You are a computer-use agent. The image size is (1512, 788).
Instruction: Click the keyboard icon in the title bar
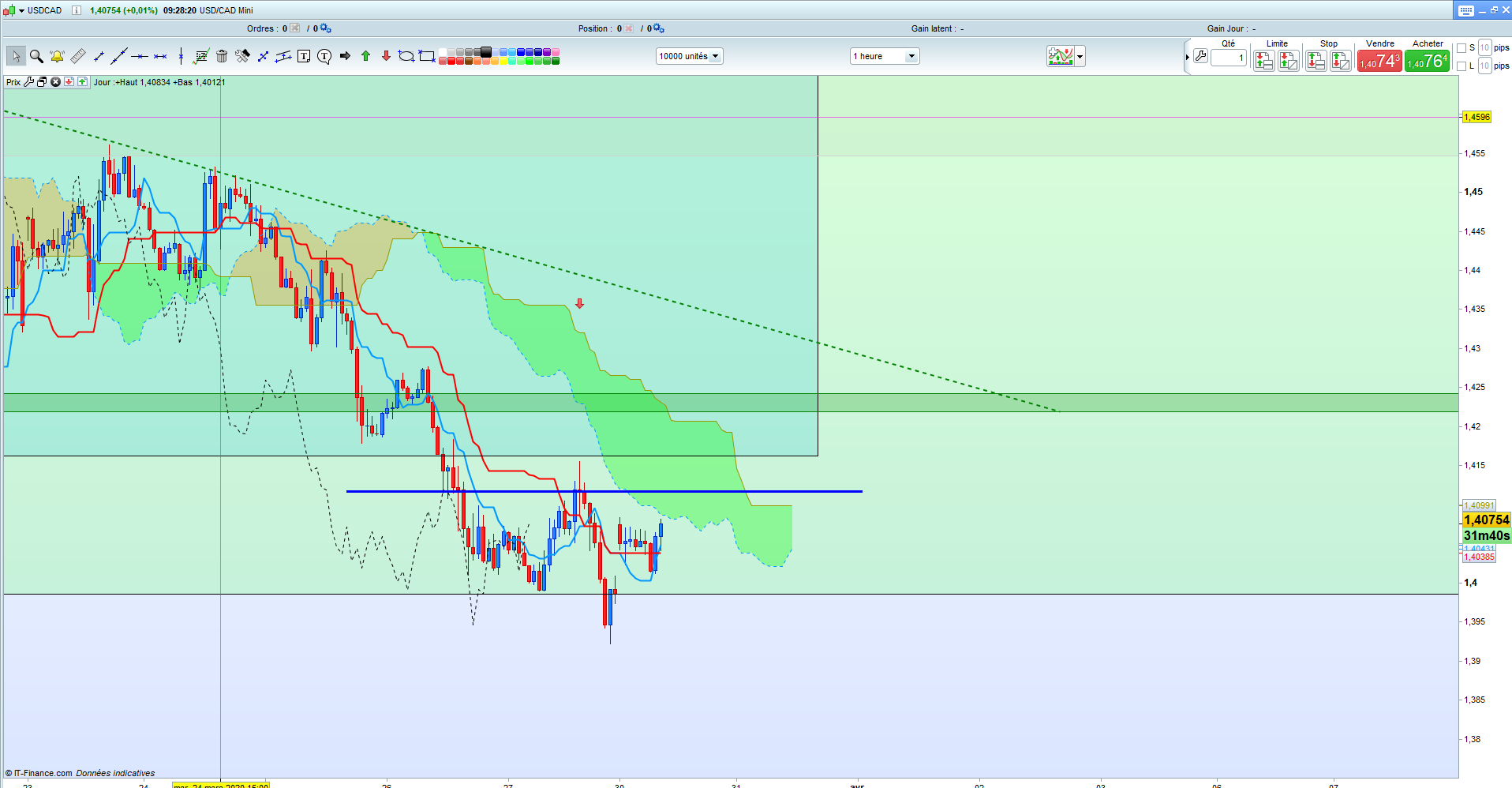point(1466,10)
